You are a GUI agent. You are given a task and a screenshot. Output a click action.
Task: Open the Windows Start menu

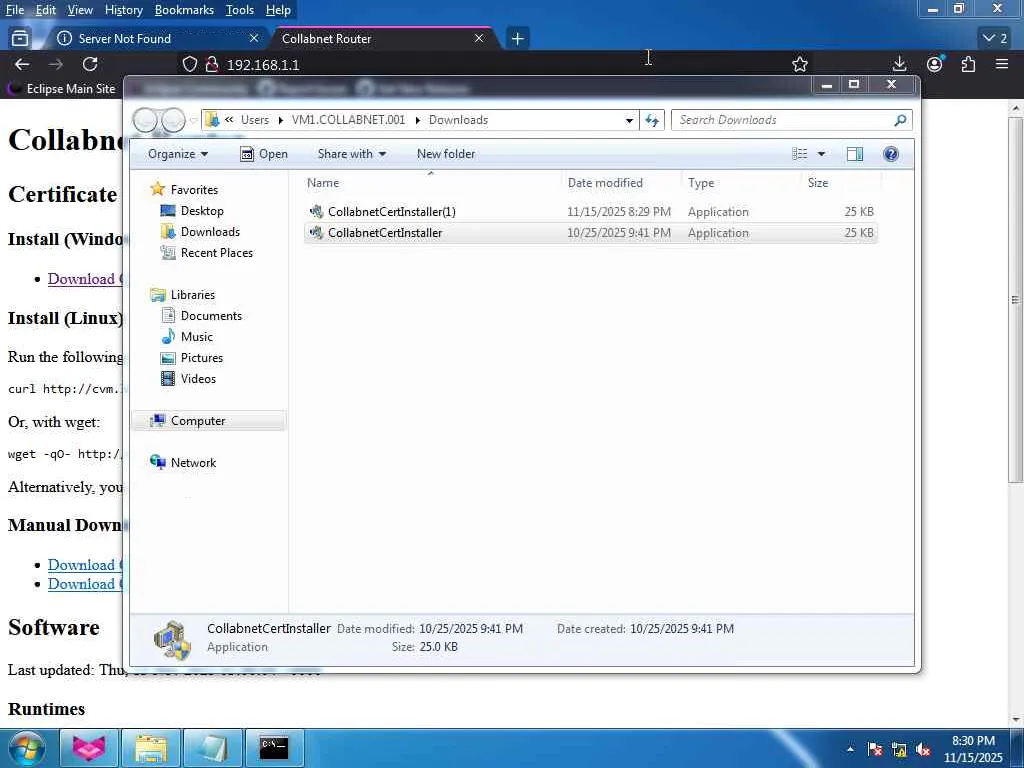tap(26, 748)
